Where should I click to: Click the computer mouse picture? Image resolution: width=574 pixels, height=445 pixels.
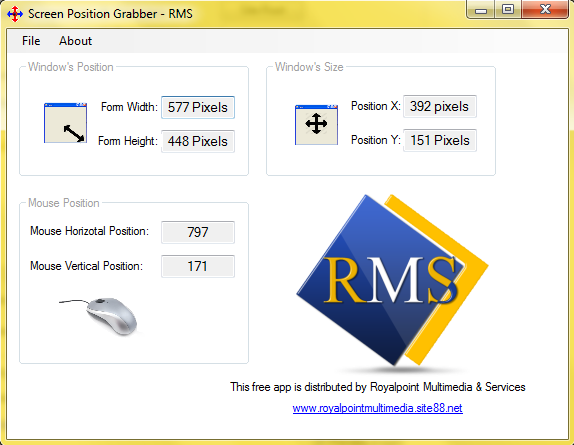point(100,316)
